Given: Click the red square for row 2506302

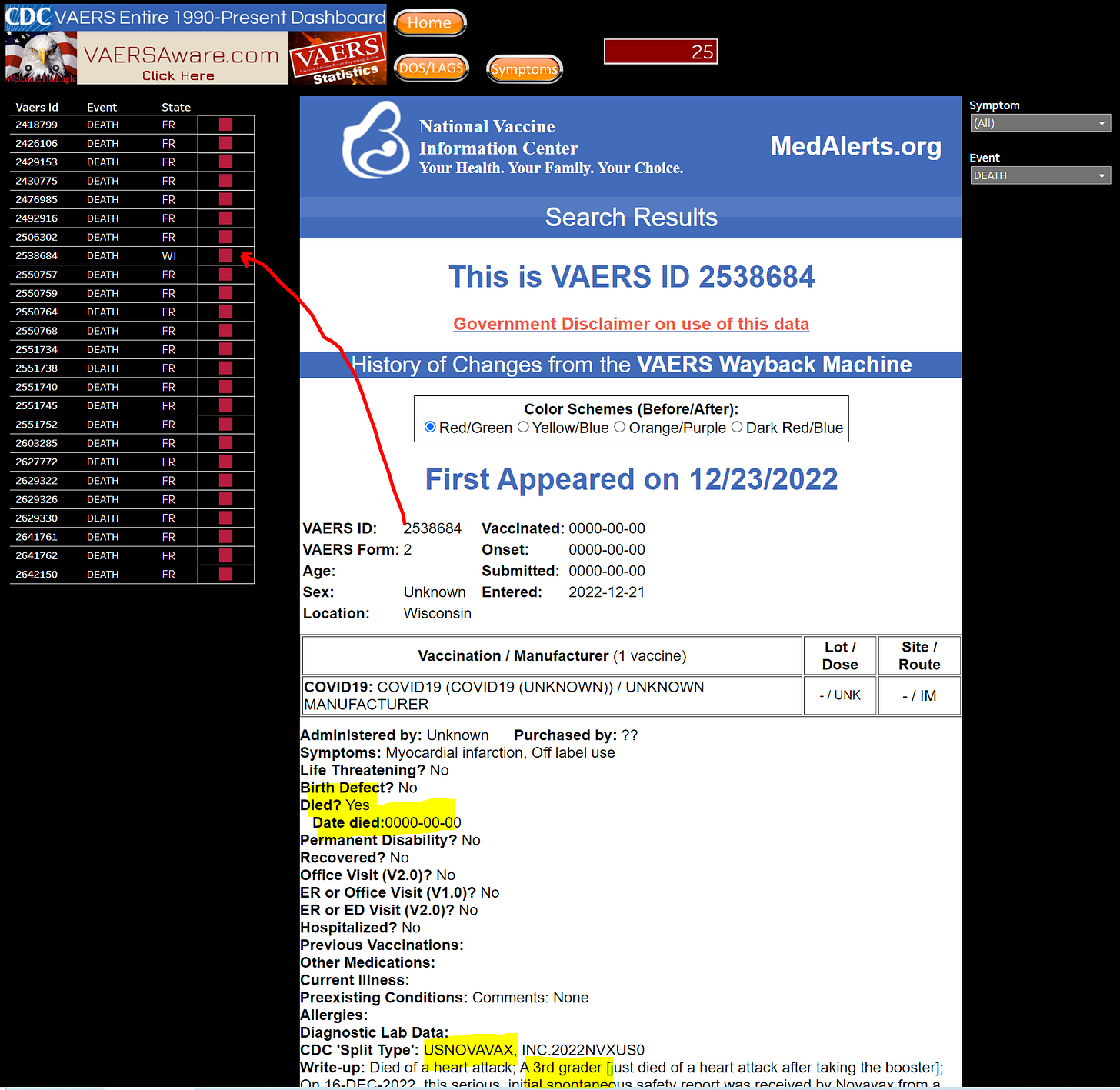Looking at the screenshot, I should pos(225,236).
